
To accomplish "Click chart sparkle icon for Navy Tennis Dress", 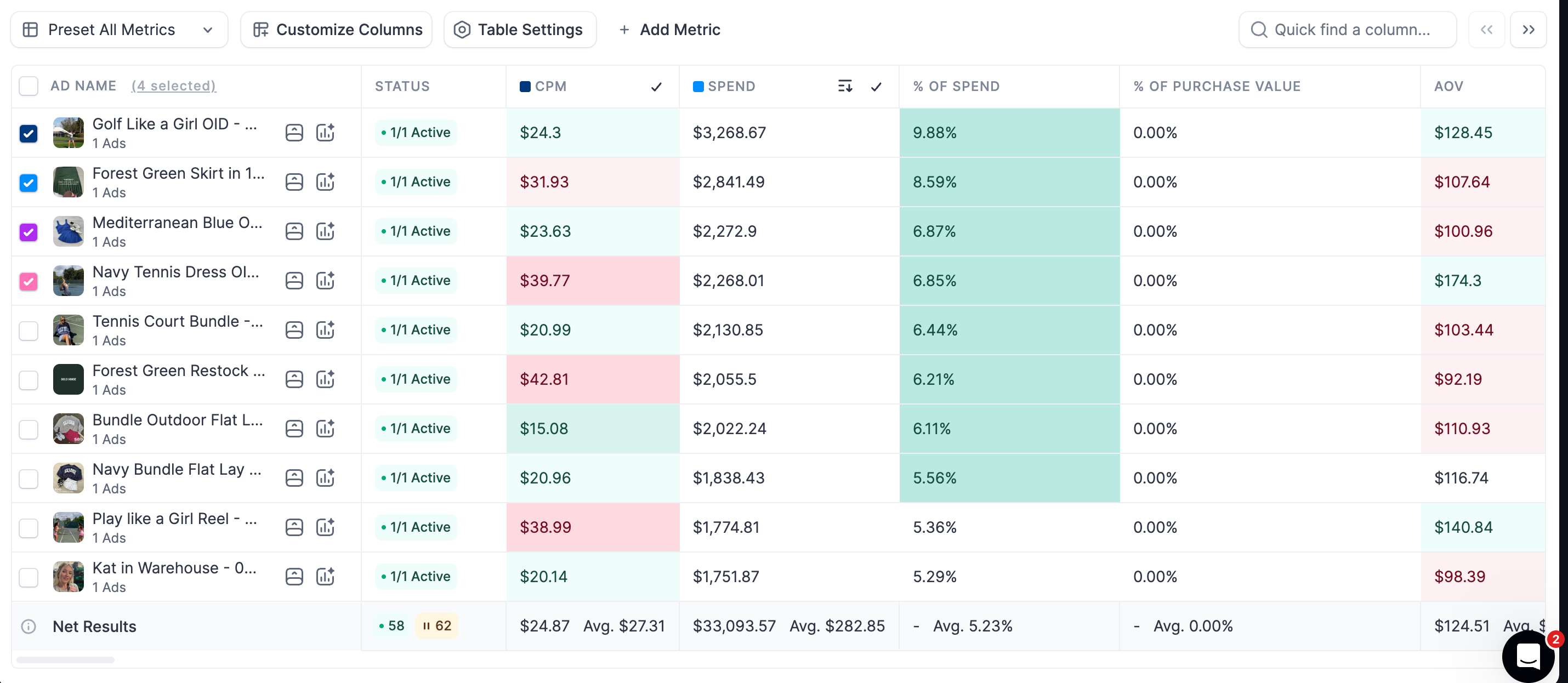I will 325,280.
